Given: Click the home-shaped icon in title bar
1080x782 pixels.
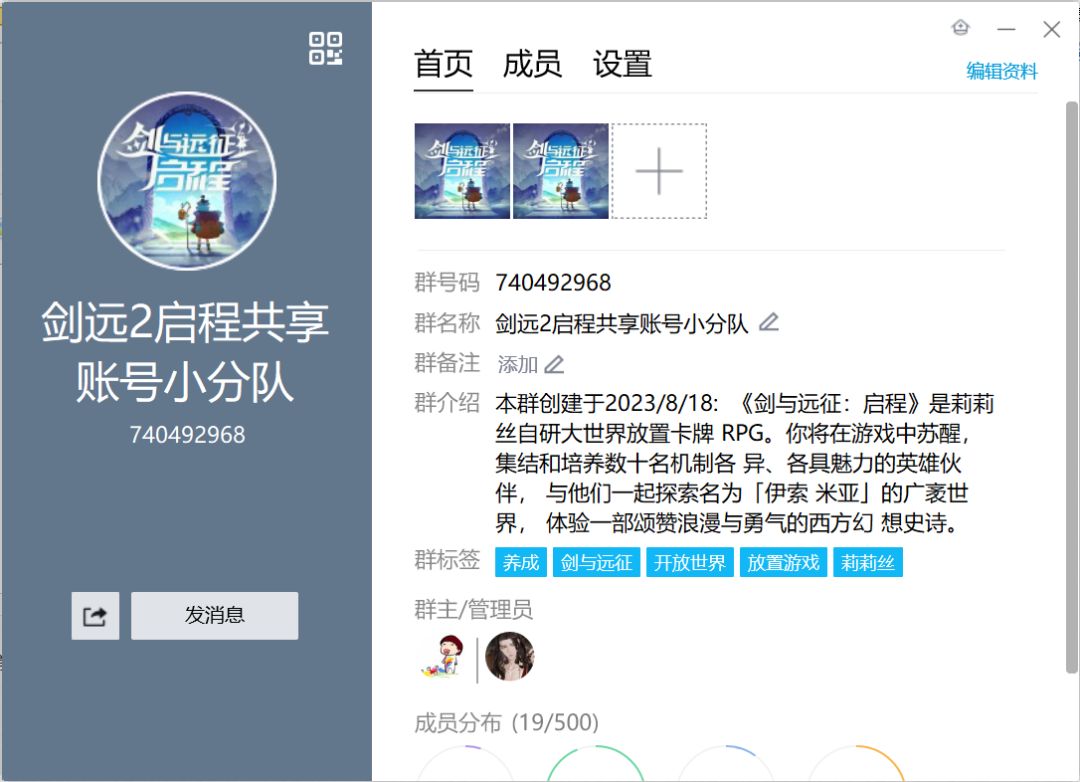Looking at the screenshot, I should [x=960, y=28].
